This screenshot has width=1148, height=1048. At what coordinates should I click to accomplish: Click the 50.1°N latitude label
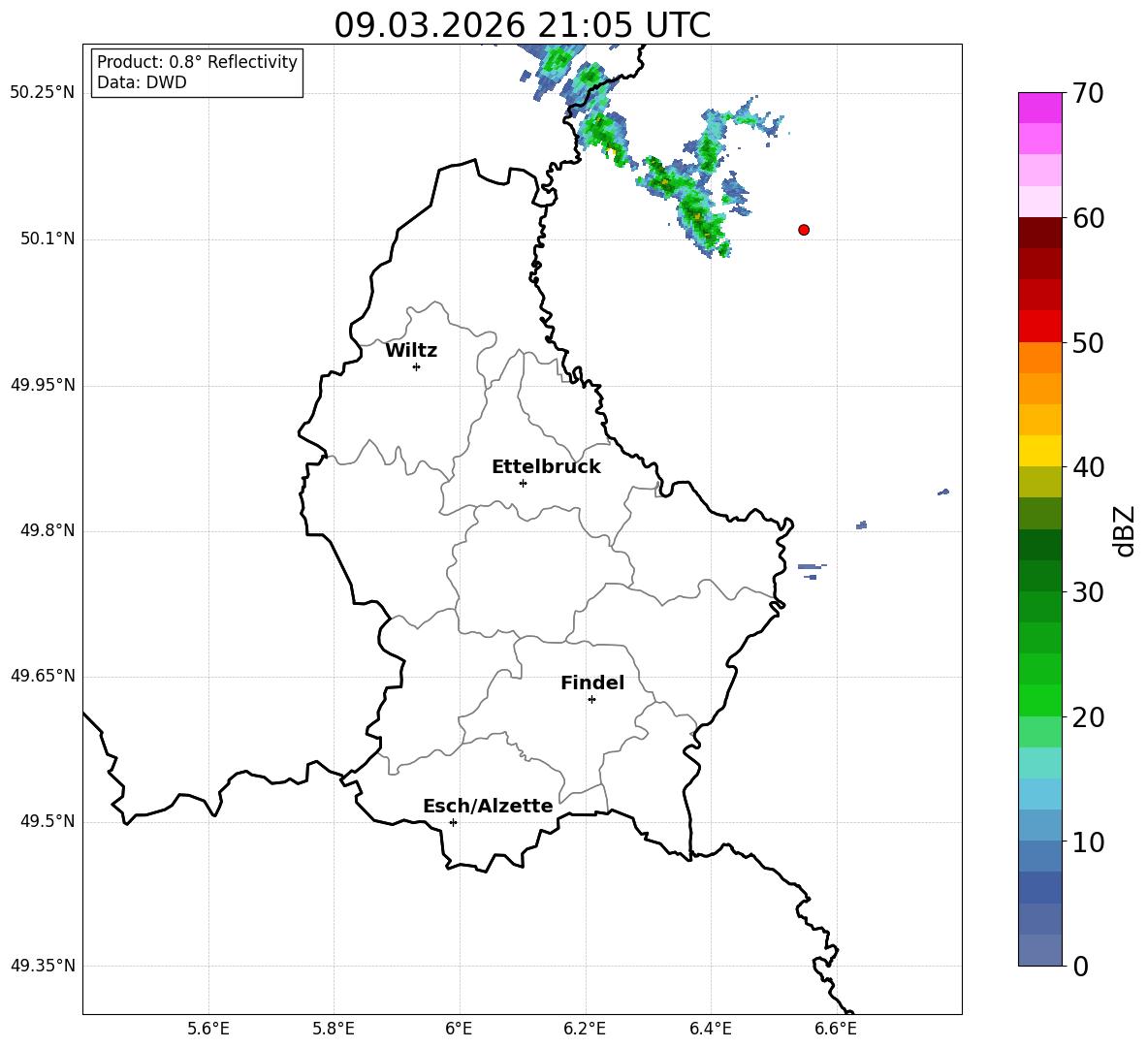pos(48,238)
